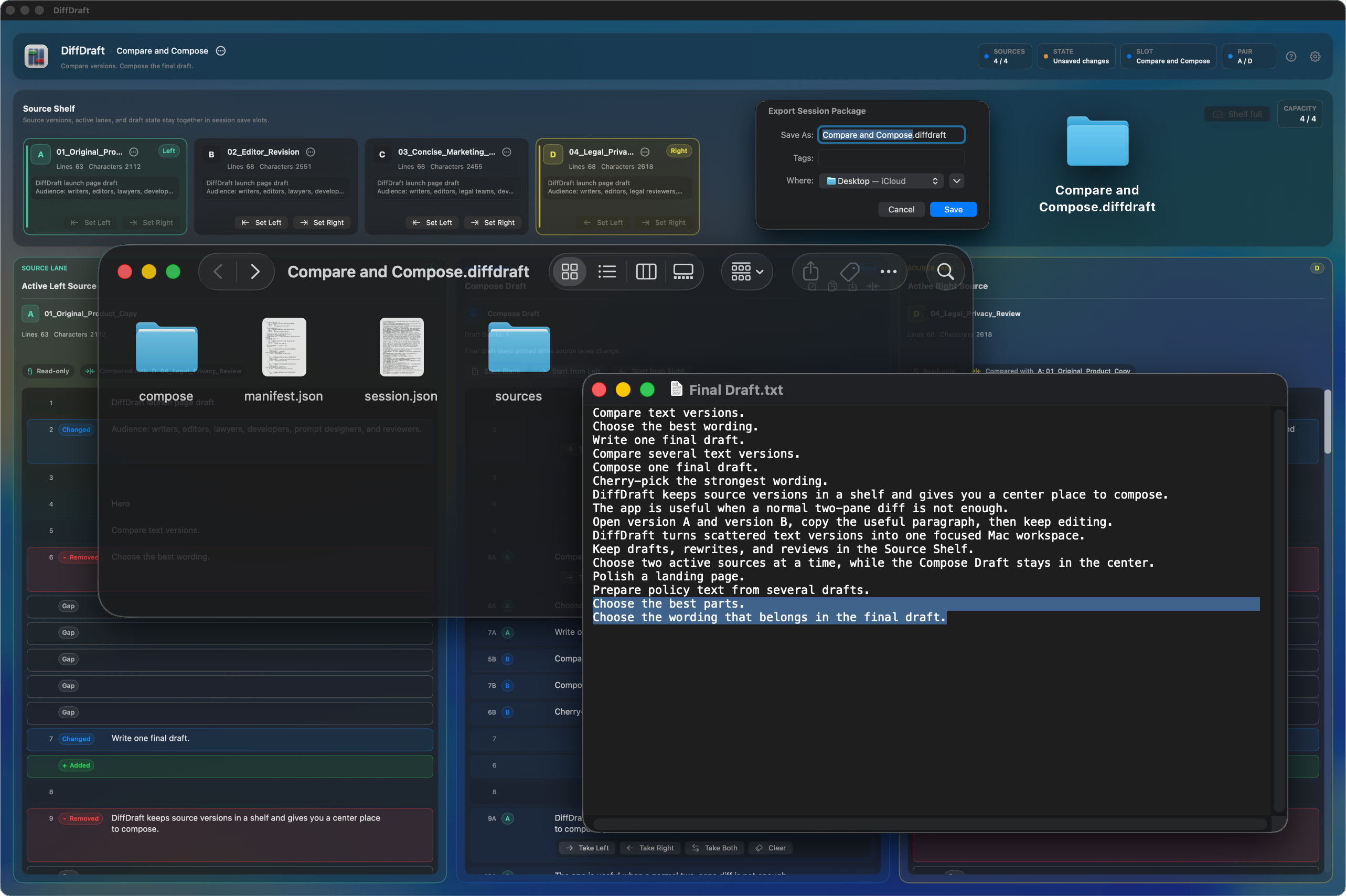1346x896 pixels.
Task: Set 03_Concise_Marketing as Left source
Action: pos(432,223)
